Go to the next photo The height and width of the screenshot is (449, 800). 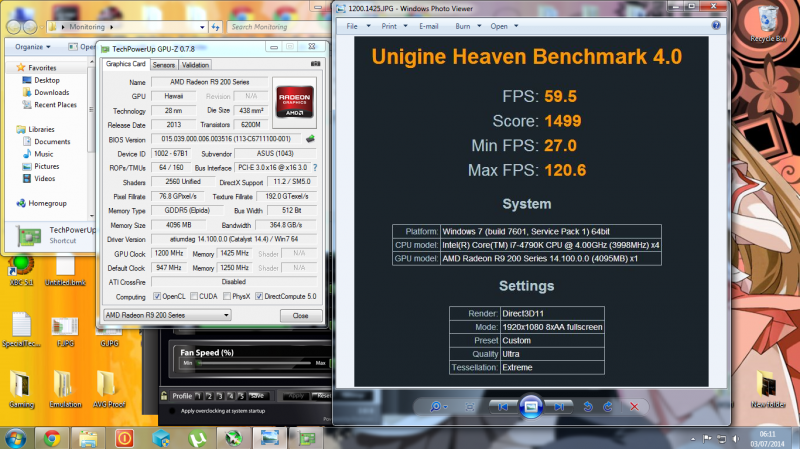559,407
